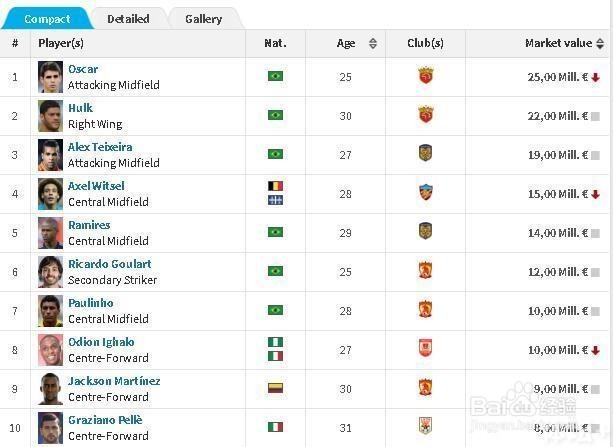Sort the table by Market value arrows
Screen dimensions: 613x447
pyautogui.click(x=600, y=43)
